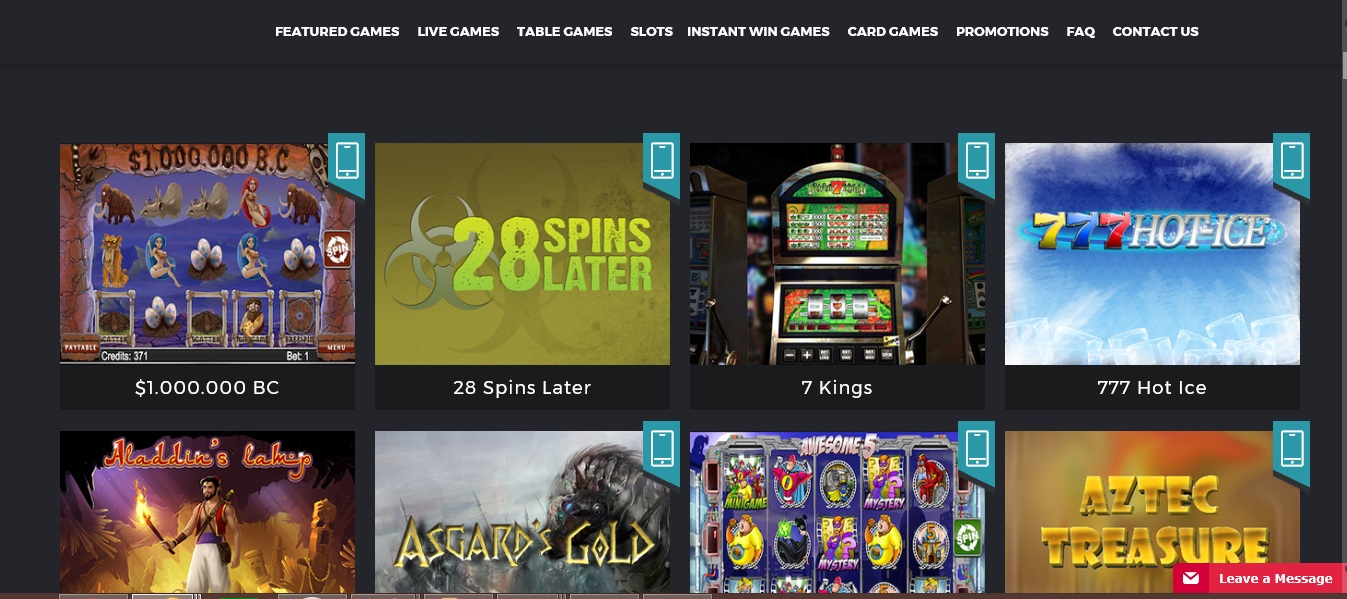Visit the Promotions page

point(1002,32)
